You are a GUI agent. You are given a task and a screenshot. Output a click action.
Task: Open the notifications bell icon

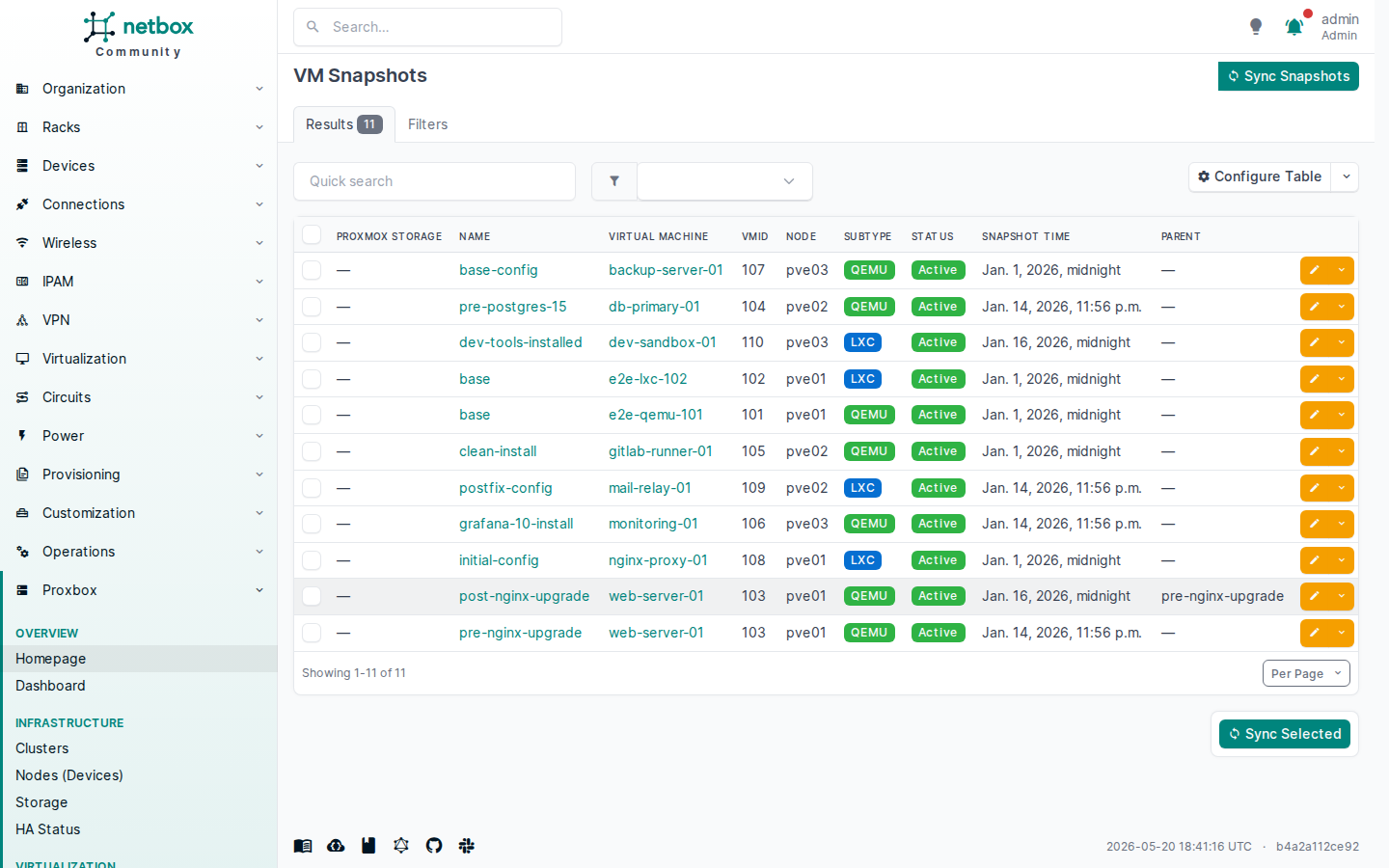click(1294, 27)
